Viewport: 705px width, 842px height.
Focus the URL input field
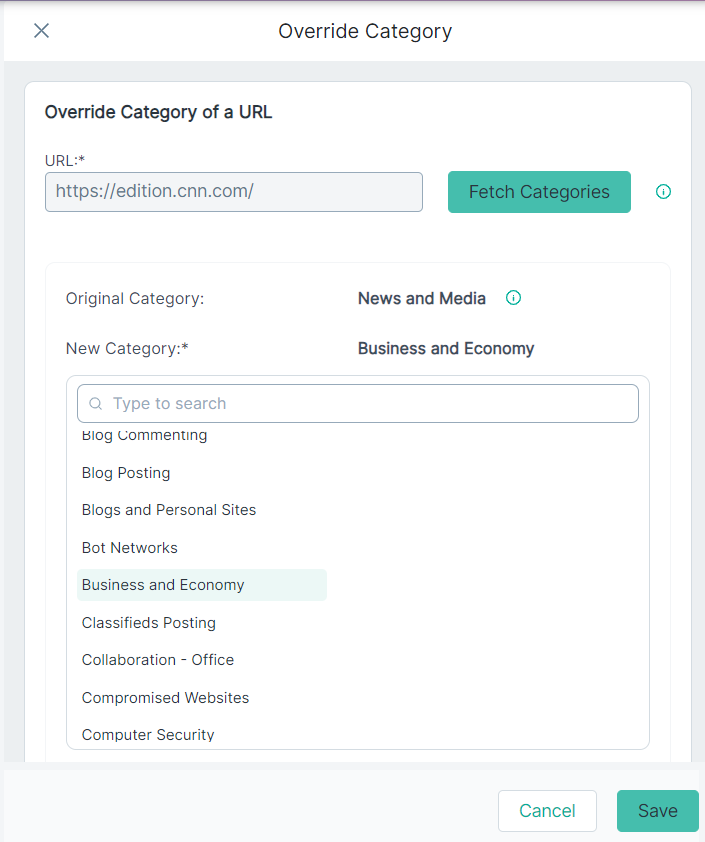click(234, 192)
